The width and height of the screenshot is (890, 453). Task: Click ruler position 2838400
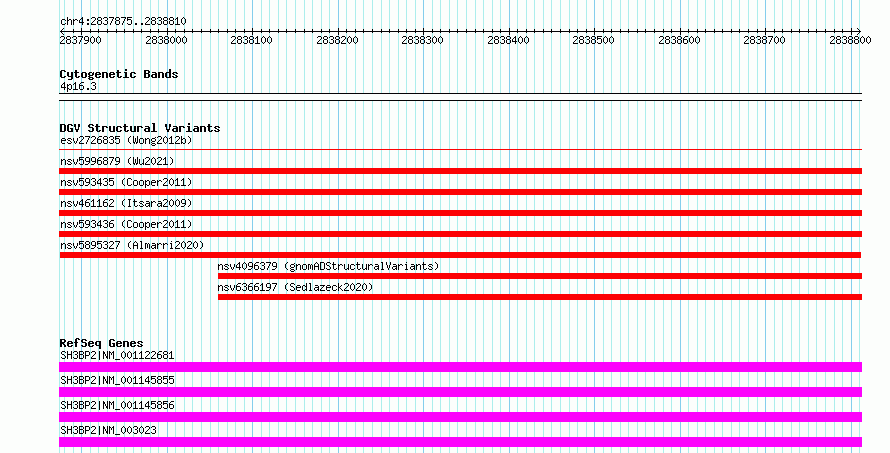[x=508, y=40]
